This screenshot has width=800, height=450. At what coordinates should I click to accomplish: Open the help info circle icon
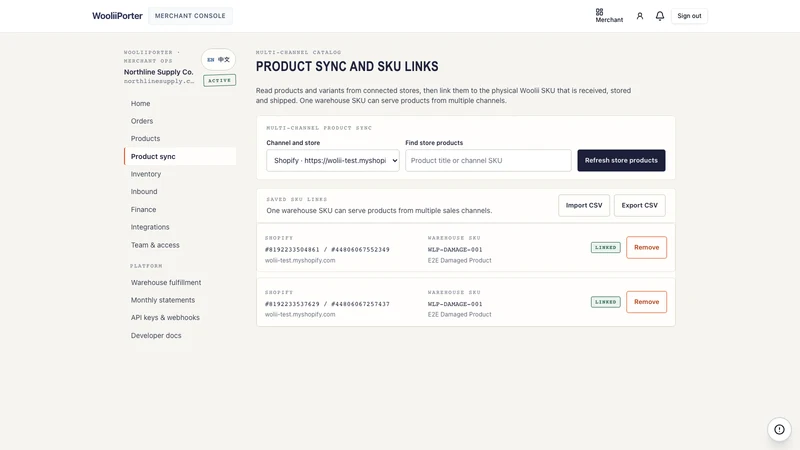[779, 429]
